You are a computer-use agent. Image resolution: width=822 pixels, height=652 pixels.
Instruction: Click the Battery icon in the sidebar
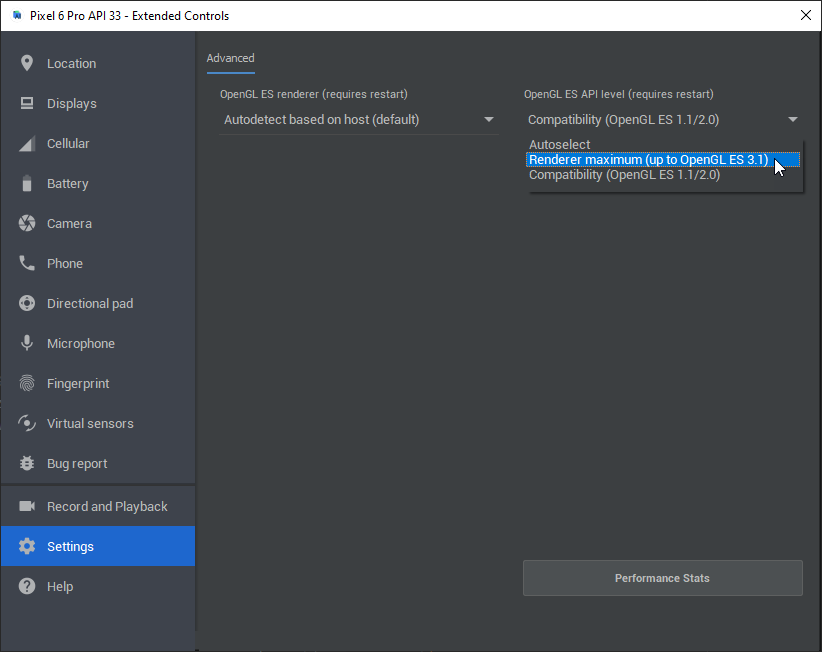click(x=27, y=183)
